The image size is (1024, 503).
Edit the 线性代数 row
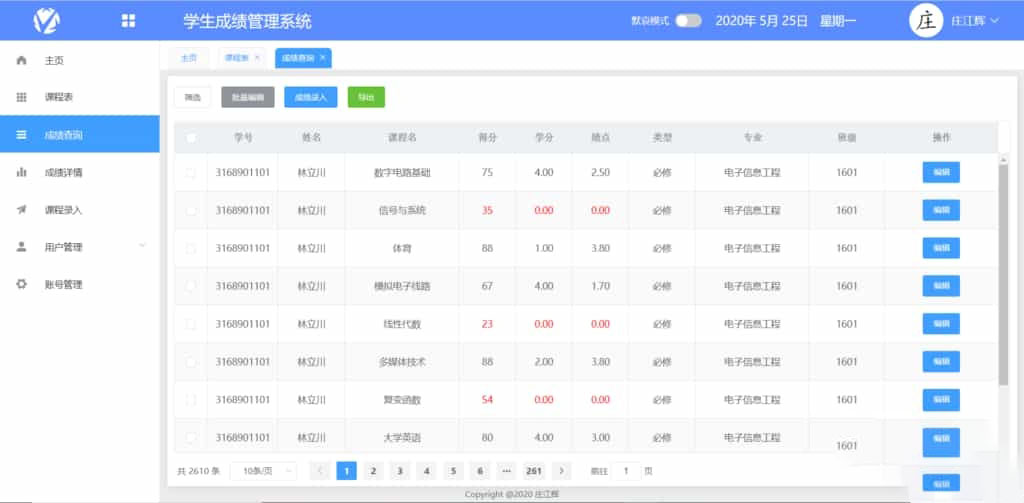coord(941,324)
